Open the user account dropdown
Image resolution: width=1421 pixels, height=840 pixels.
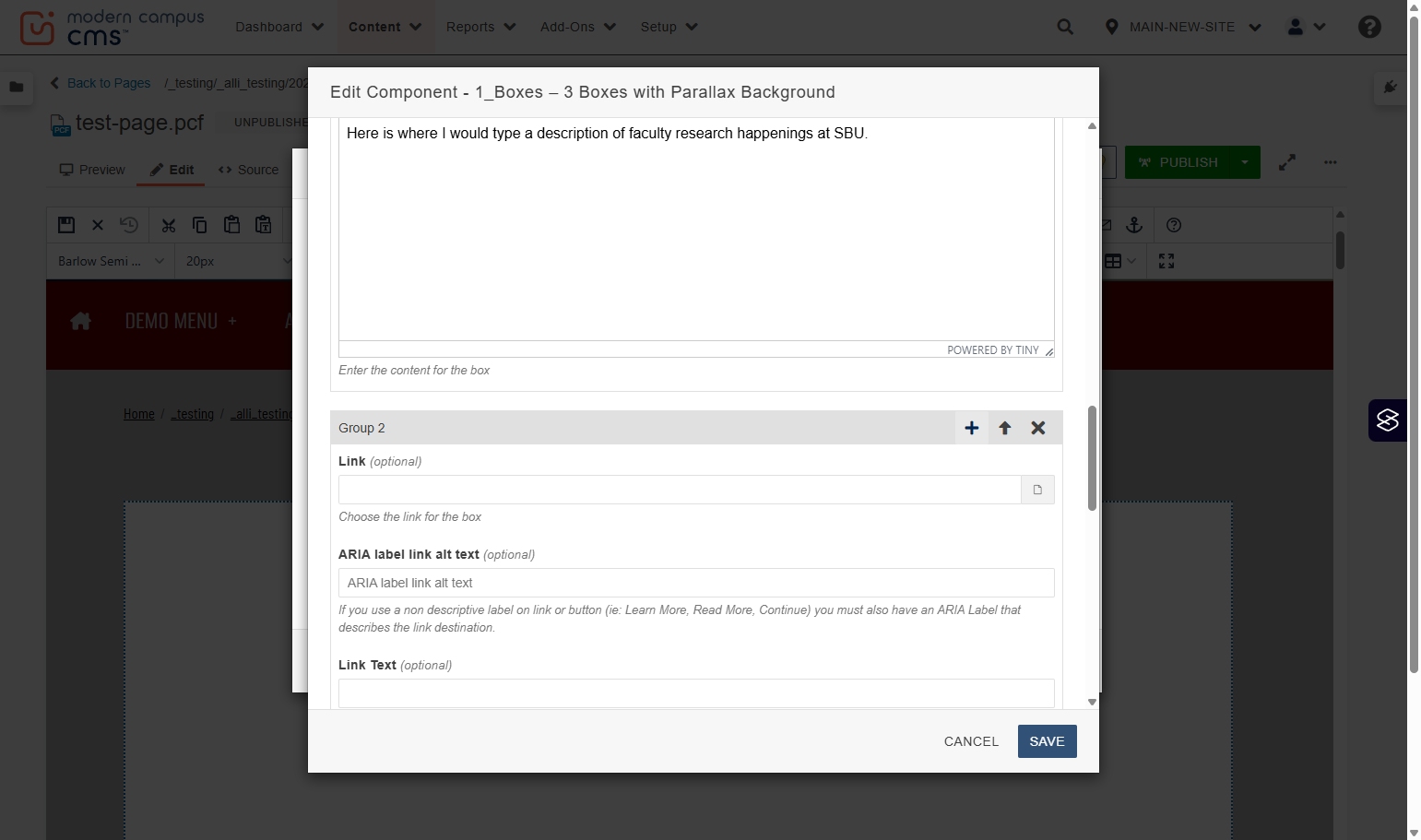1307,27
